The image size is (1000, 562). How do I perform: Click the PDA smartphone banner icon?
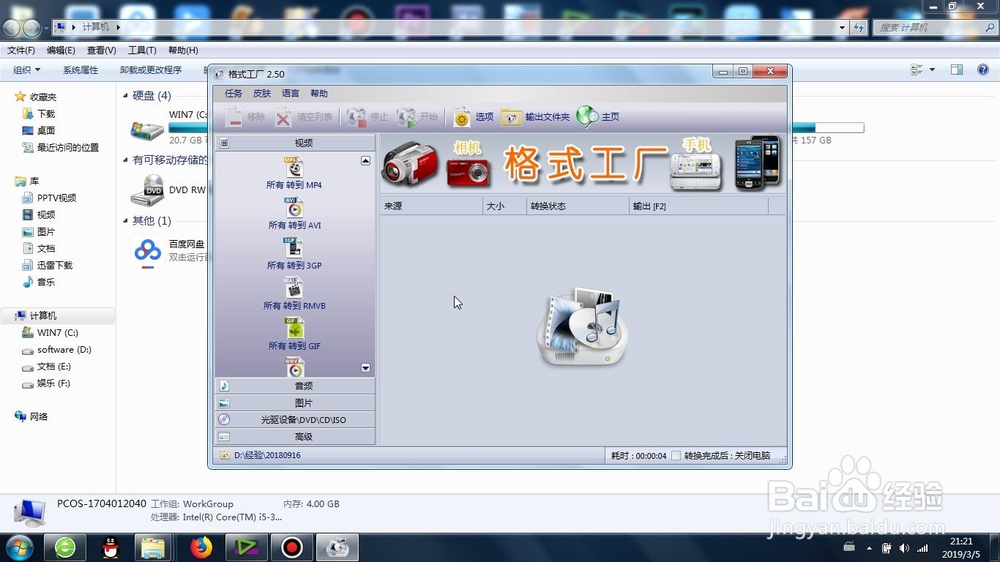757,163
